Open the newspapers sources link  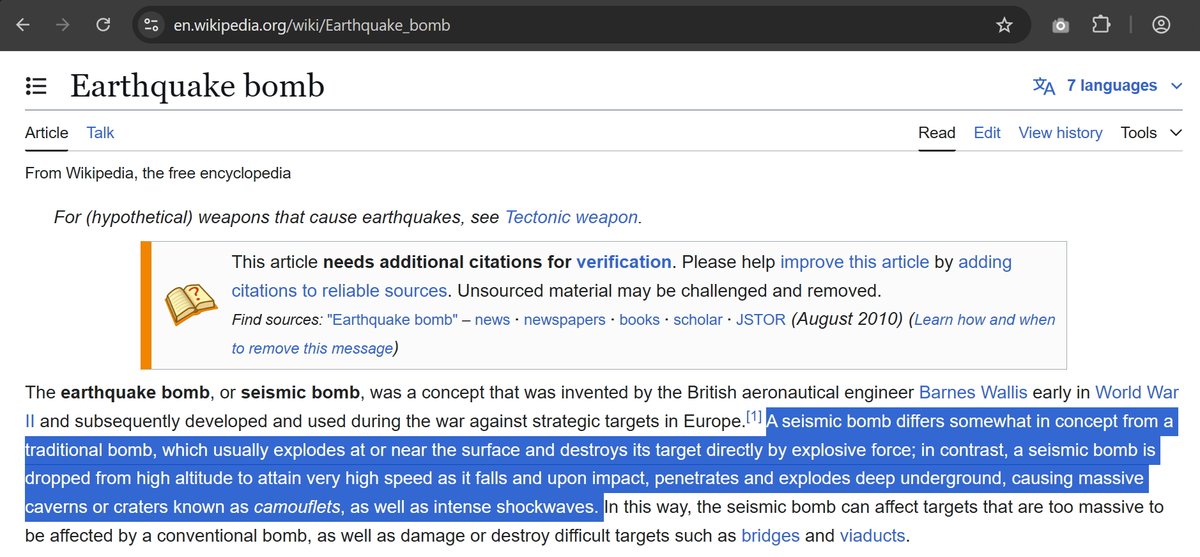coord(566,320)
